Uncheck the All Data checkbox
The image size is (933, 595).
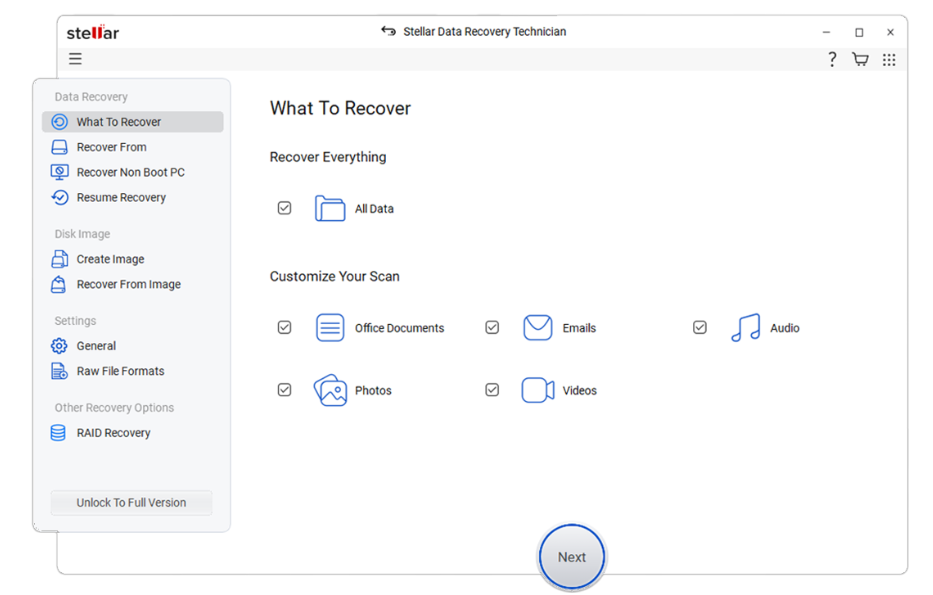click(x=284, y=207)
